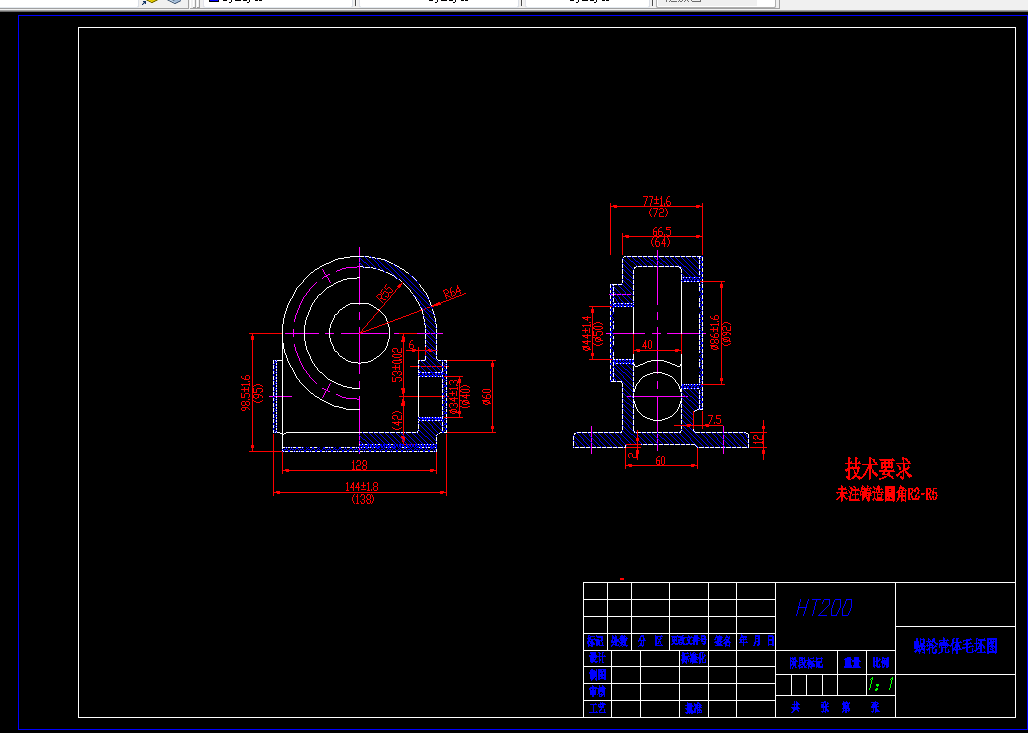
Task: Select the (138) reference dimension text
Action: tap(363, 500)
